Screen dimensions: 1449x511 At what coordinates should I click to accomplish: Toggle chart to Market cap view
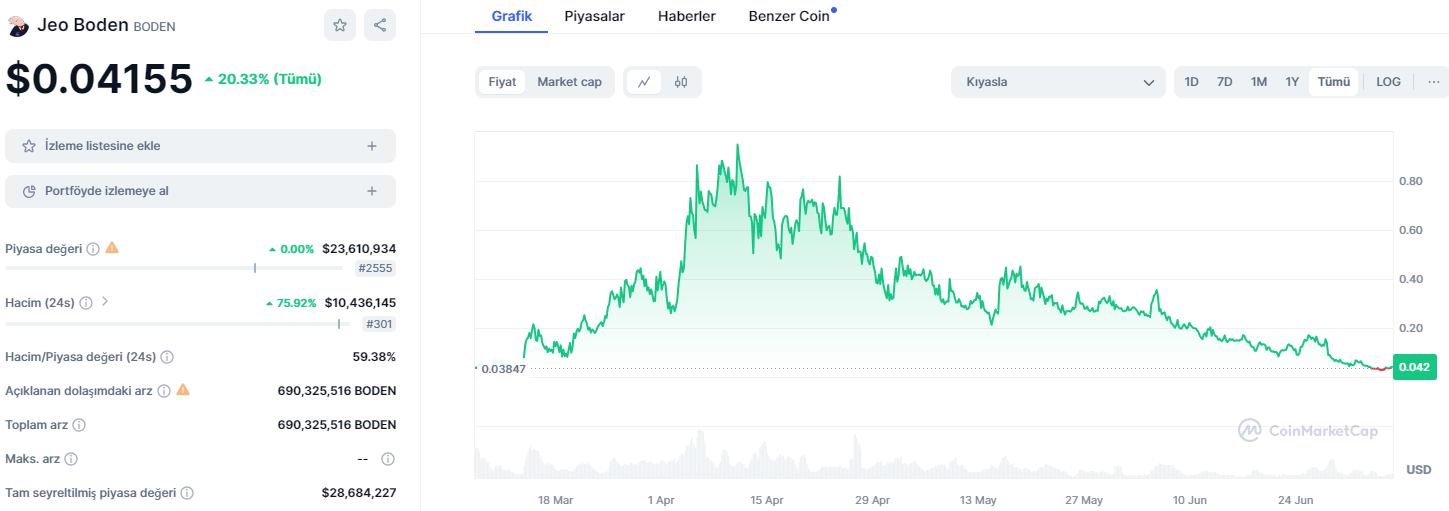click(x=569, y=82)
